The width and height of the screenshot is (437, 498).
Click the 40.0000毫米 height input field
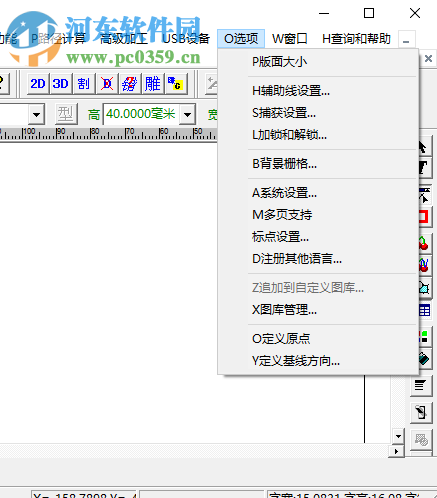pyautogui.click(x=141, y=114)
